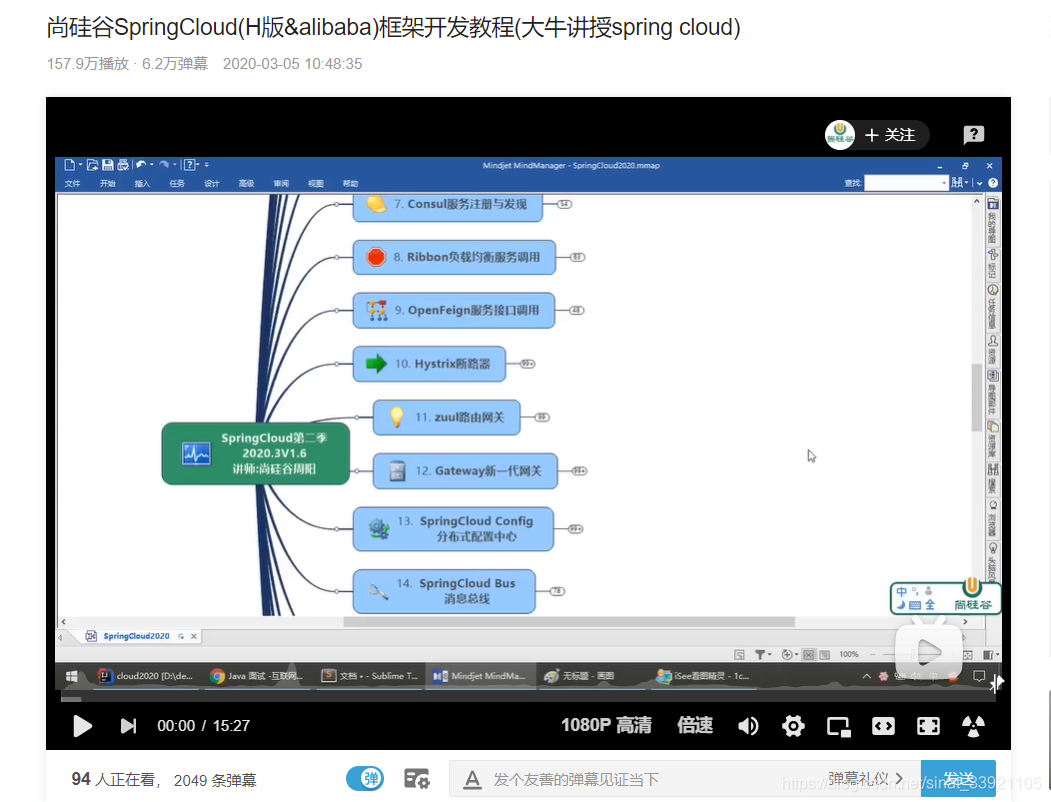Open the Windows Start button in taskbar
1051x802 pixels.
[72, 676]
